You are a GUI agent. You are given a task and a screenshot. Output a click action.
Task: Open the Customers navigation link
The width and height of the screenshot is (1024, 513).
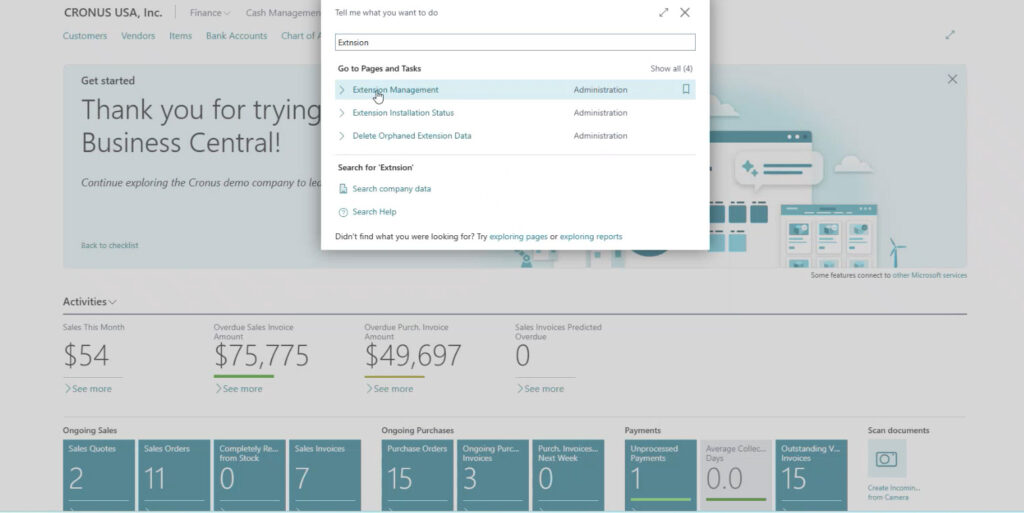(x=85, y=36)
